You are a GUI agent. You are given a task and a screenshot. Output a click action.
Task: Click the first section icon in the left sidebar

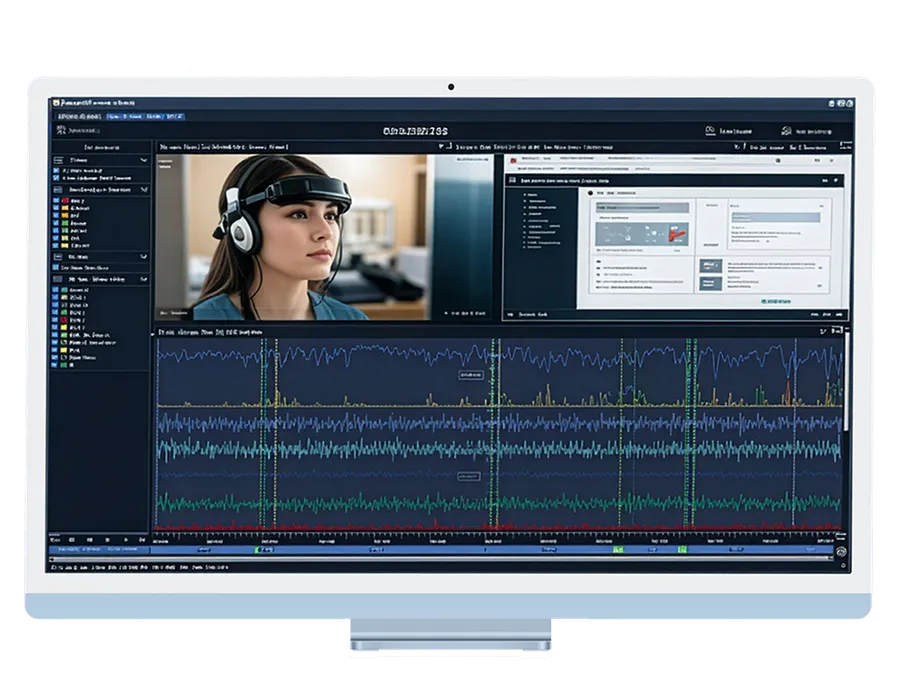57,160
